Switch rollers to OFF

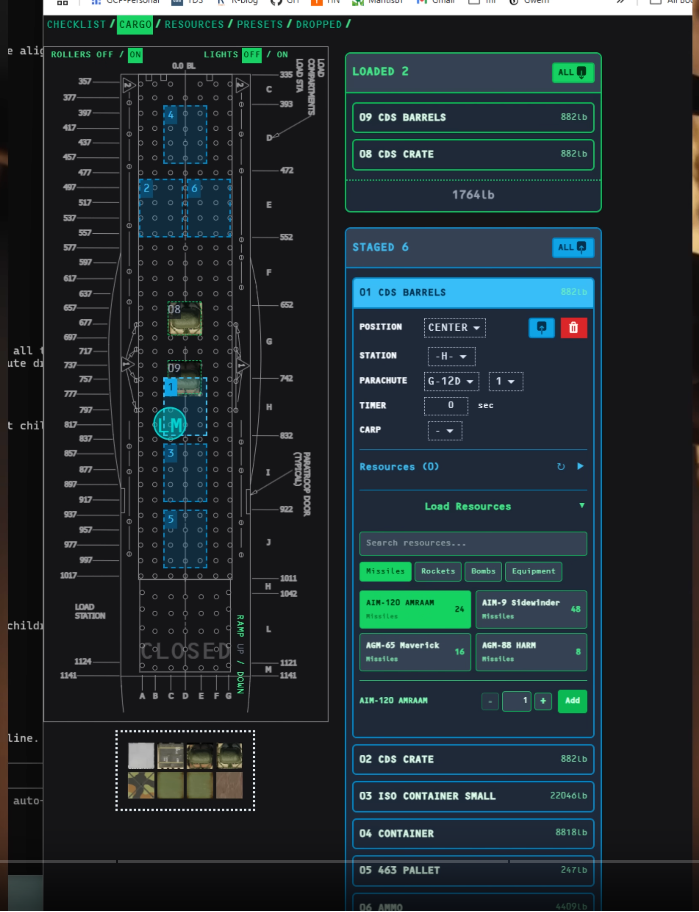click(105, 54)
